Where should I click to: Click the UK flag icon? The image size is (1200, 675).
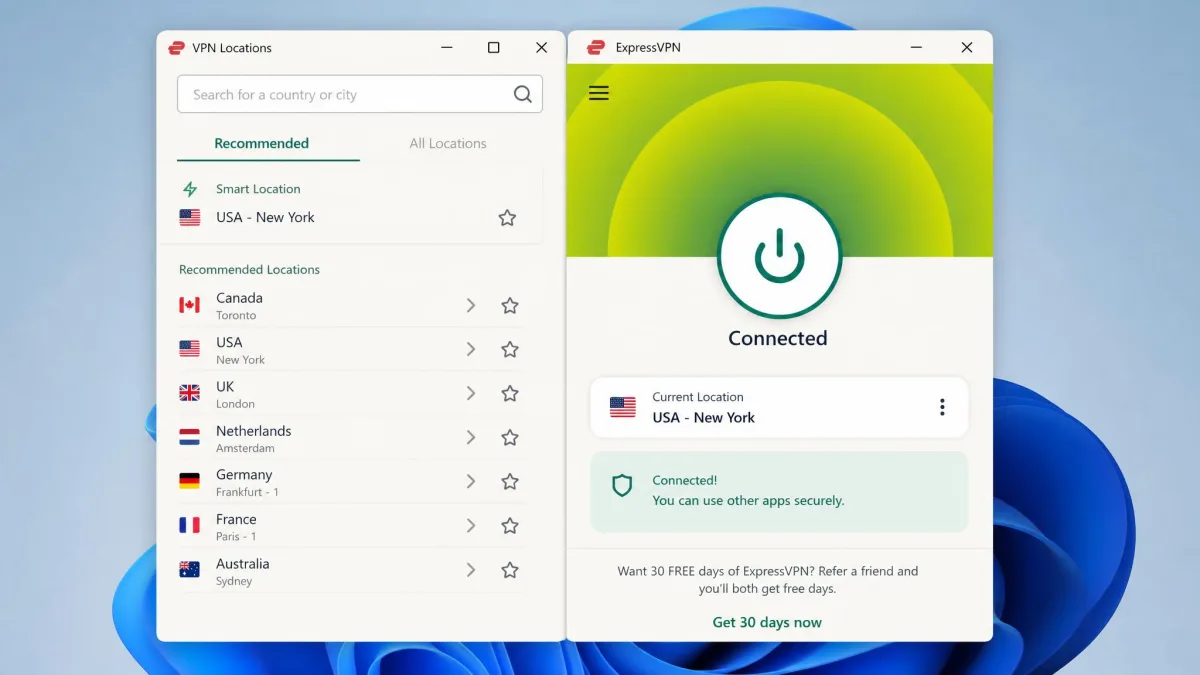190,394
